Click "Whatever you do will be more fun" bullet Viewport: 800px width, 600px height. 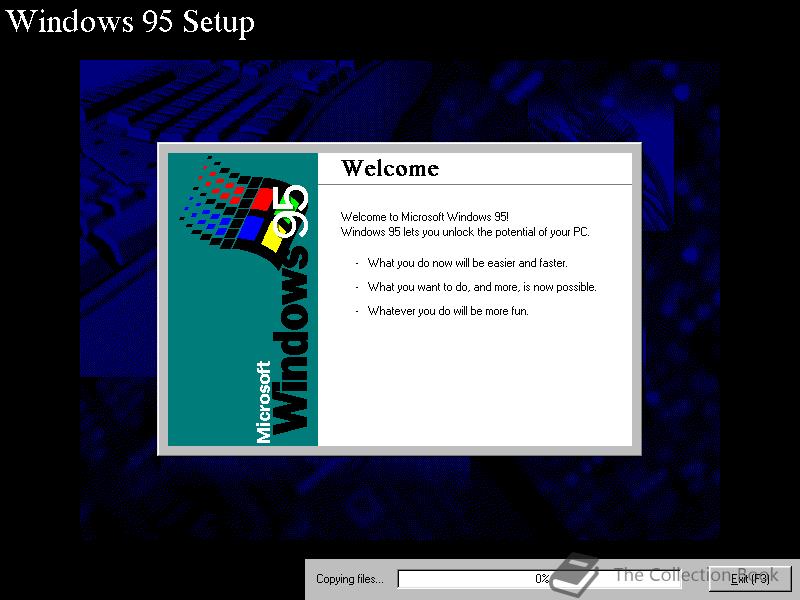tap(448, 311)
